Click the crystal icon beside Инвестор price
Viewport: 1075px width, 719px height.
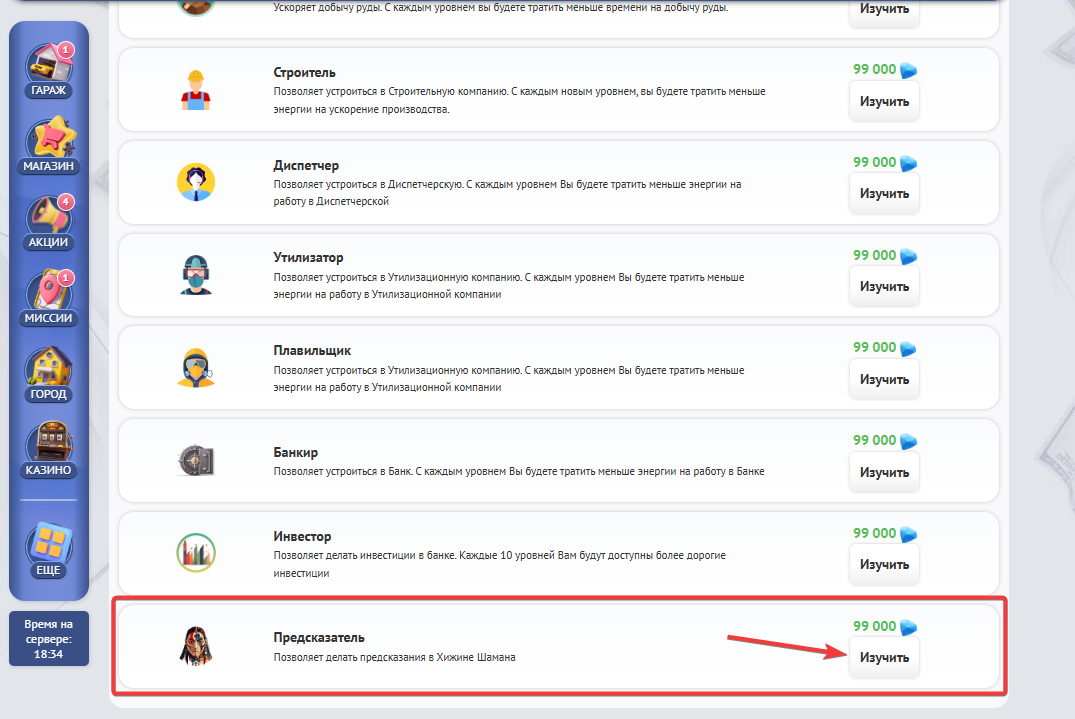(x=908, y=534)
